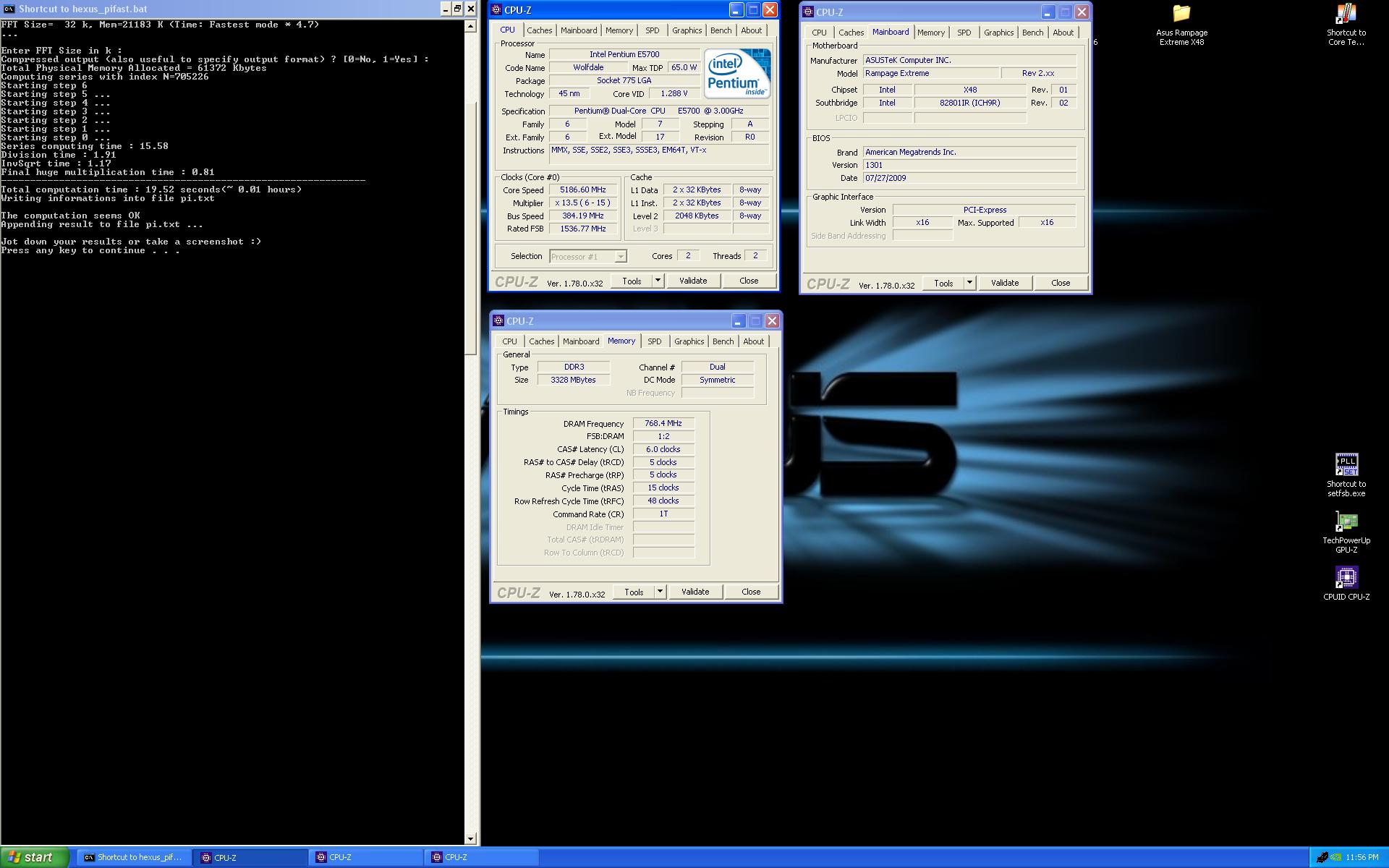Select CPU tab in memory CPU-Z window
Viewport: 1389px width, 868px height.
coord(509,341)
